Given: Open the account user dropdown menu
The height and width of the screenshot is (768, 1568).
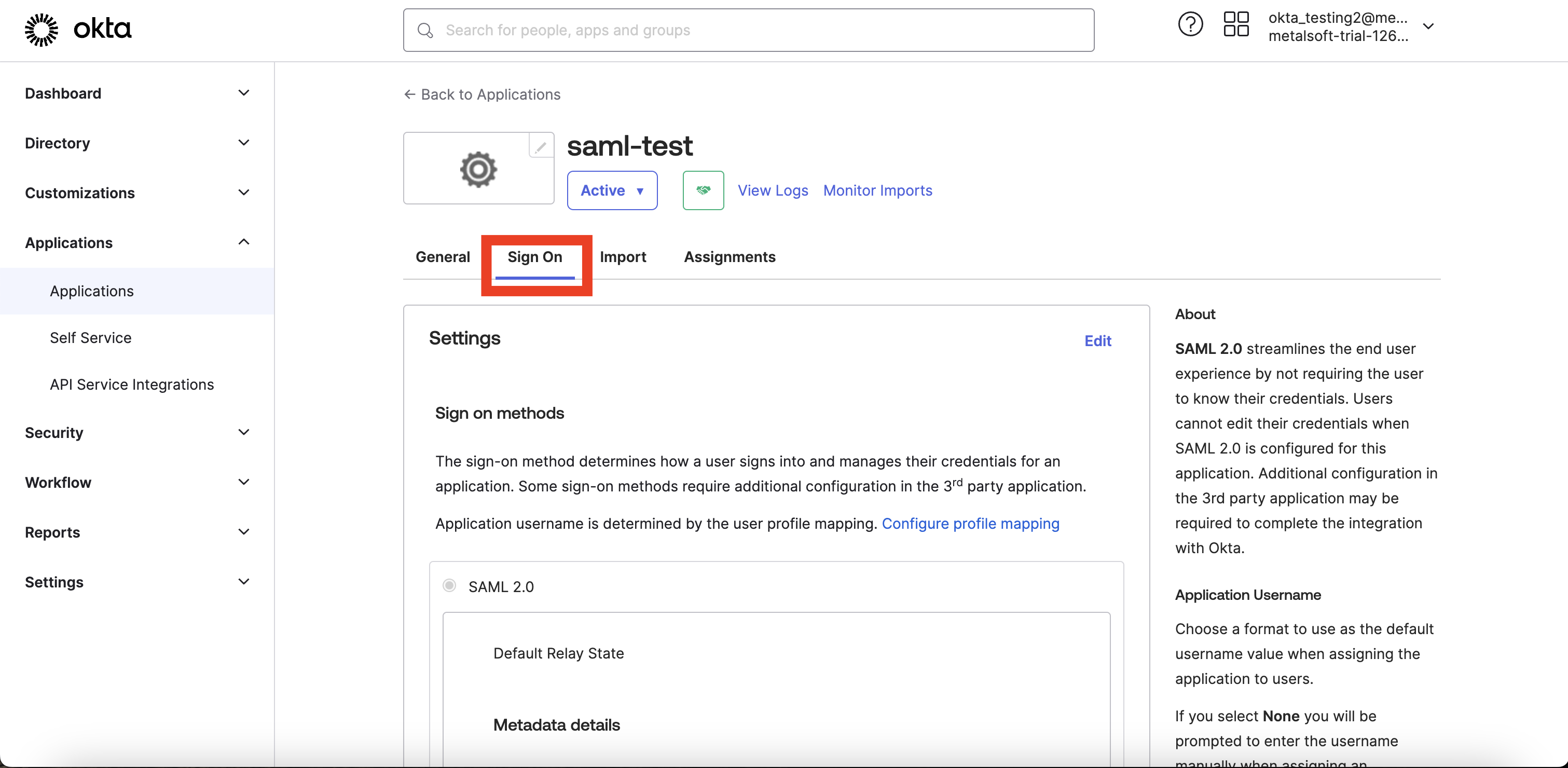Looking at the screenshot, I should (x=1428, y=27).
